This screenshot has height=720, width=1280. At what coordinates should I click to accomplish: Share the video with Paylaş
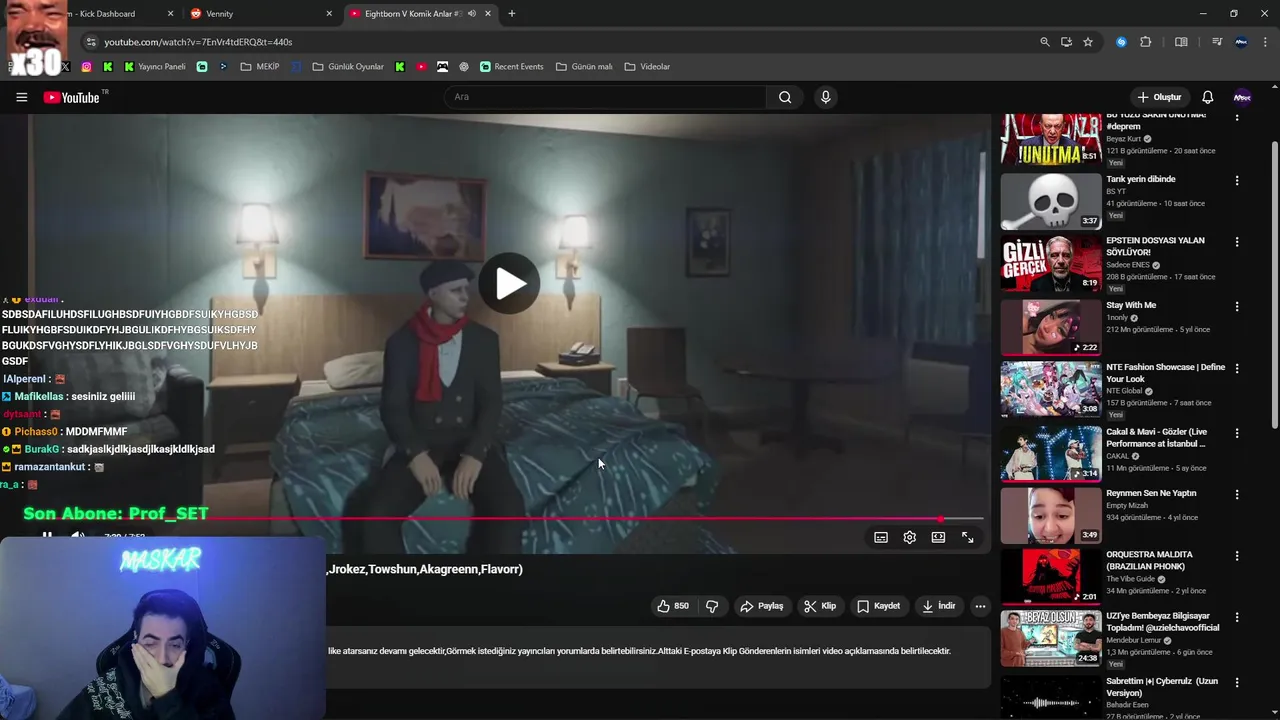coord(762,606)
